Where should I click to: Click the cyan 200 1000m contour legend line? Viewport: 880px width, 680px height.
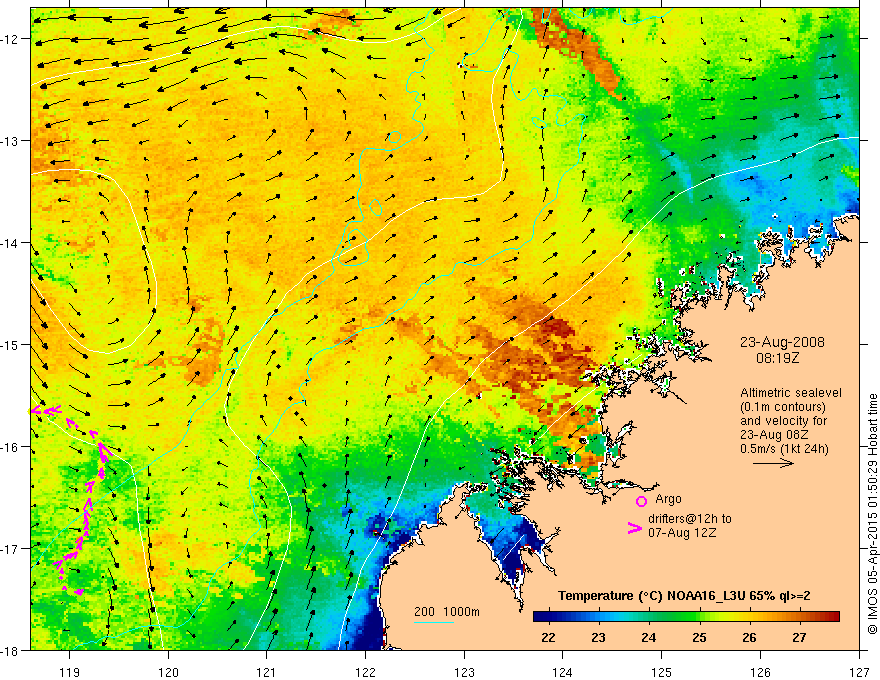[x=434, y=622]
